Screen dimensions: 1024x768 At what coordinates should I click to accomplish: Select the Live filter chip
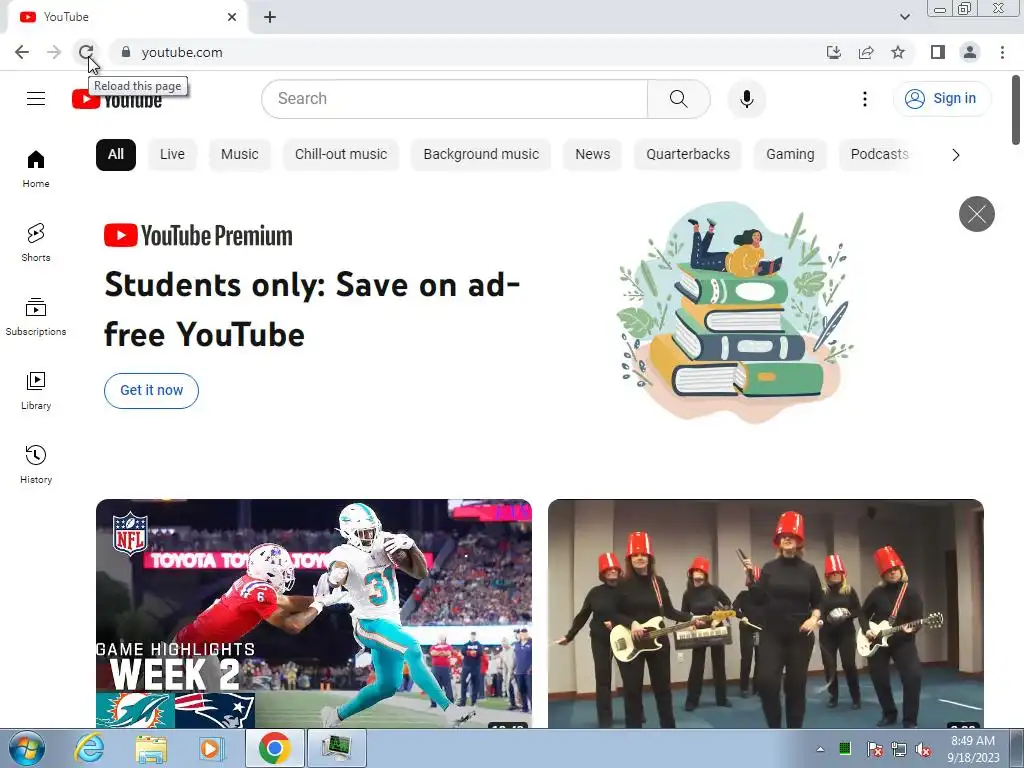point(172,155)
